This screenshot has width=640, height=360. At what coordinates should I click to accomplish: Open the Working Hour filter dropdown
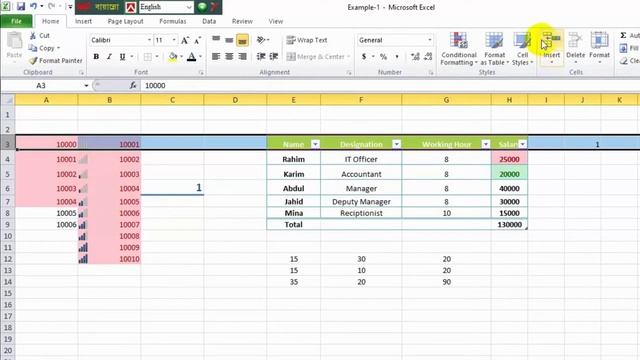tap(485, 144)
